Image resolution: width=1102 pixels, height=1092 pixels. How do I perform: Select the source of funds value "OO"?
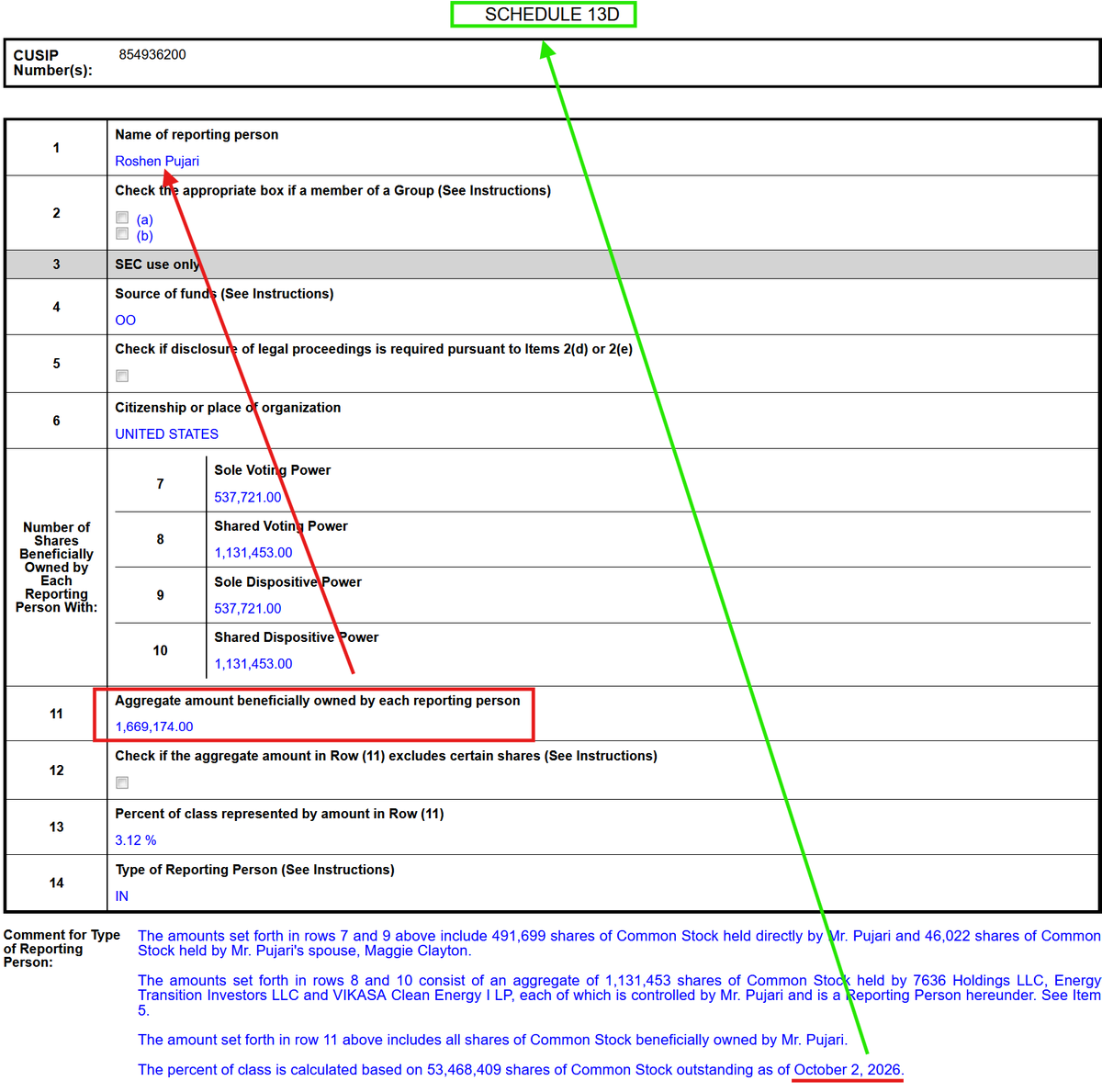(126, 321)
